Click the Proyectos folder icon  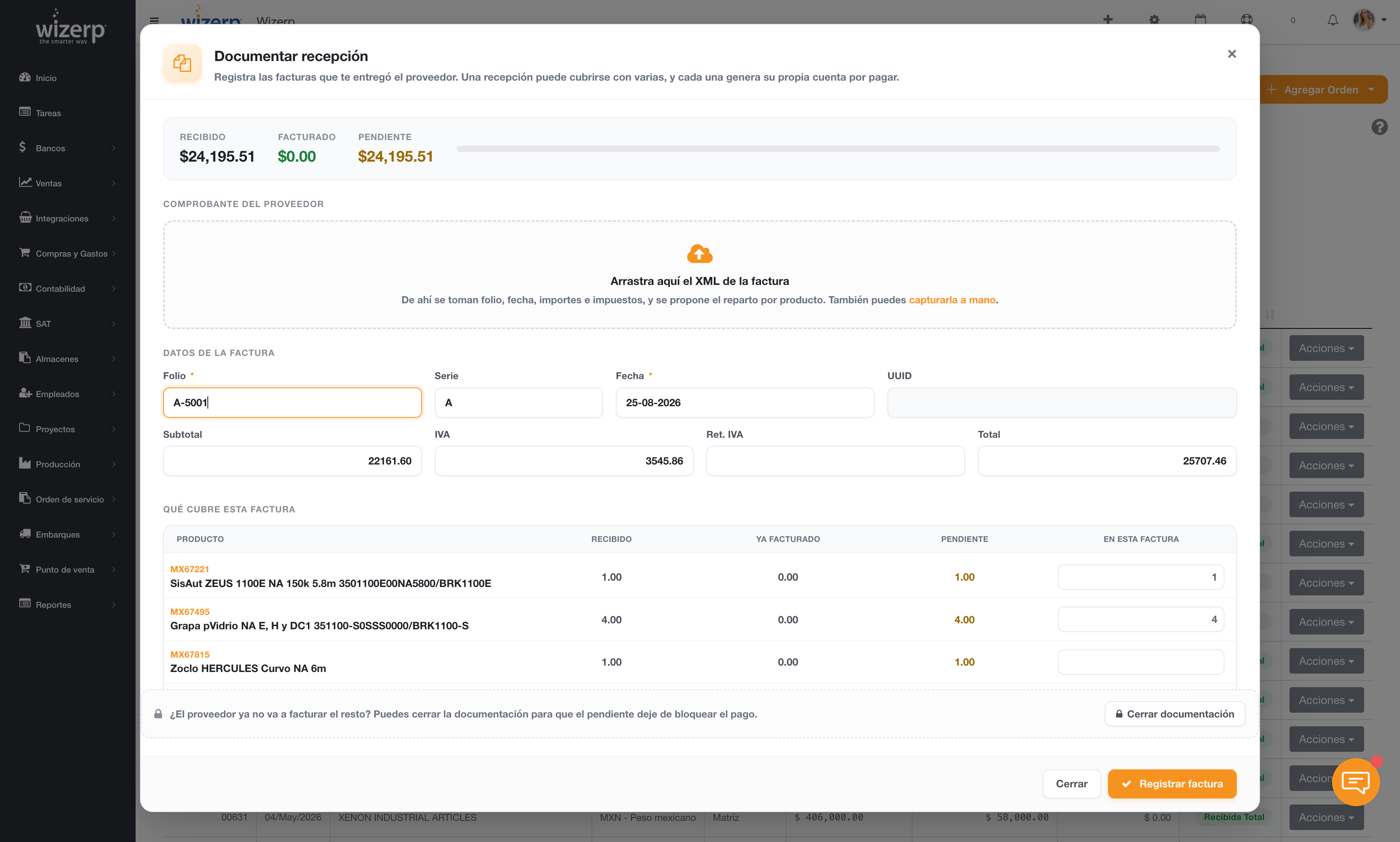[24, 428]
